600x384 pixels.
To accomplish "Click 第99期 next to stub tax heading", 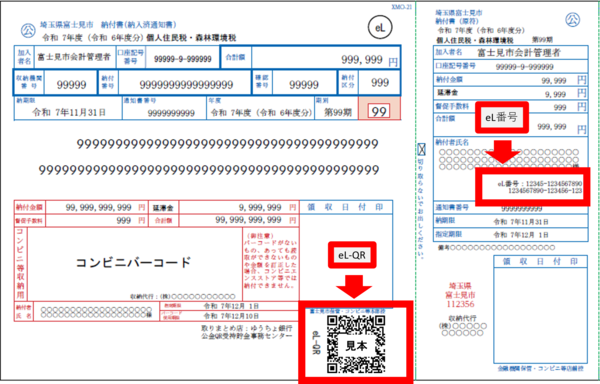I will pos(542,39).
